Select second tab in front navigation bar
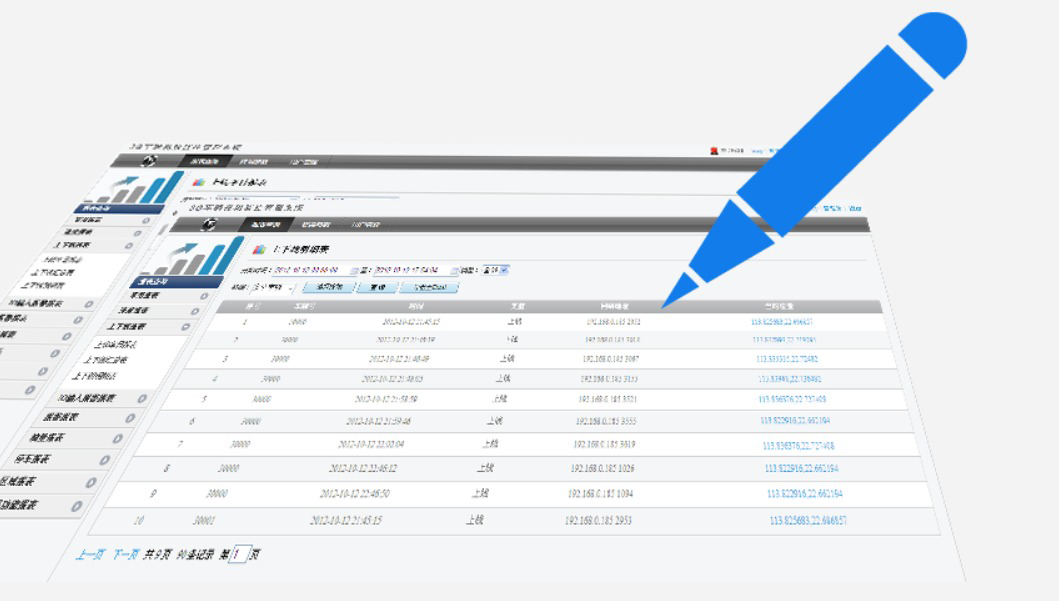This screenshot has height=601, width=1059. [x=316, y=225]
